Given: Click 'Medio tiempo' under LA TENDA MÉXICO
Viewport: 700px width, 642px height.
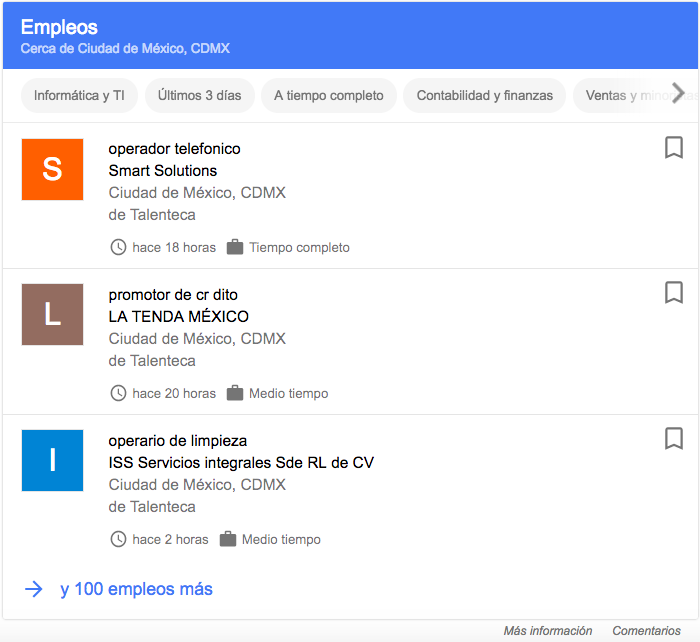Looking at the screenshot, I should [x=289, y=393].
